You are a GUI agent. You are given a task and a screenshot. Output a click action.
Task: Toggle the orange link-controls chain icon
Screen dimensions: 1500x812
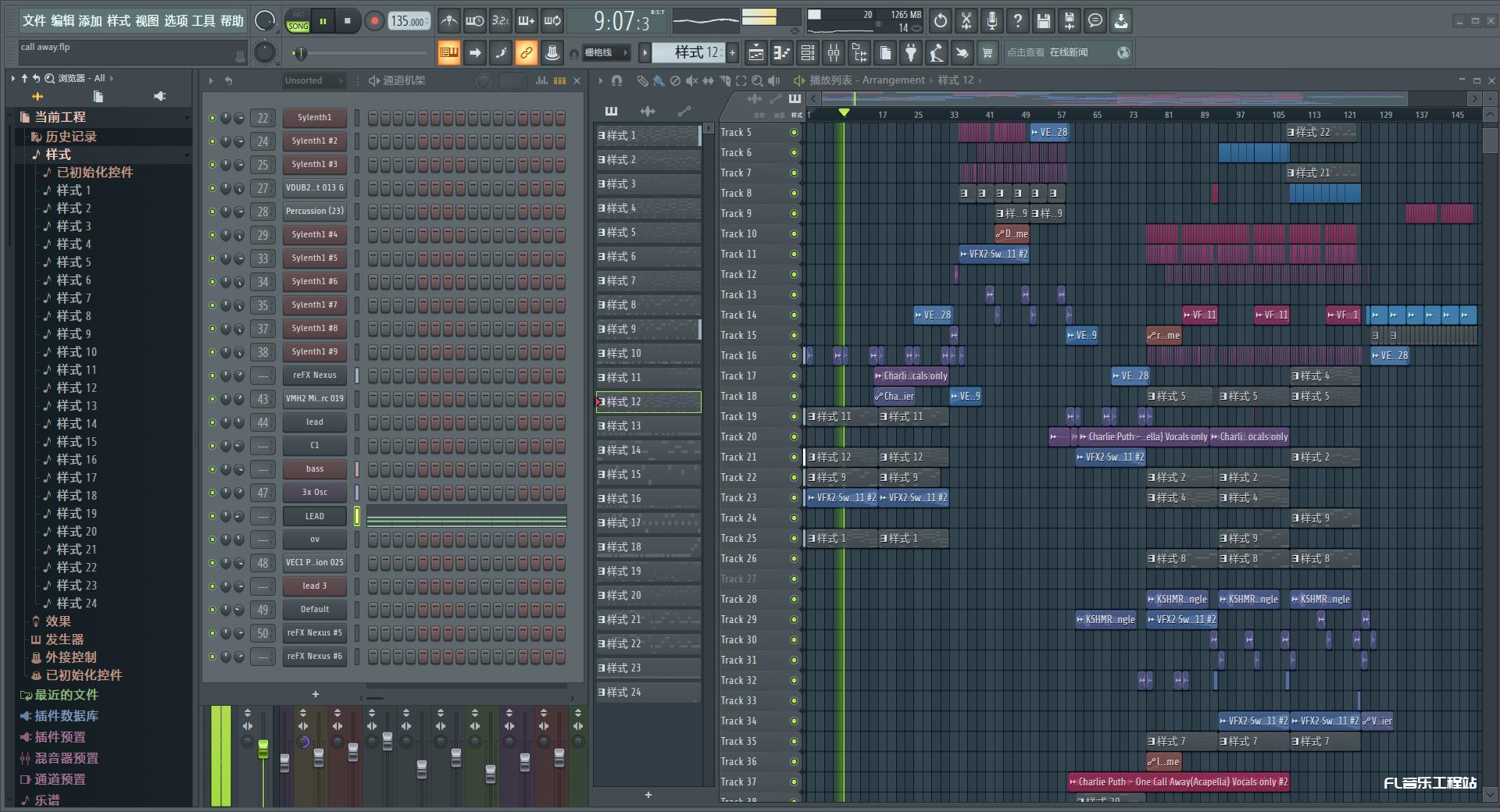tap(526, 53)
